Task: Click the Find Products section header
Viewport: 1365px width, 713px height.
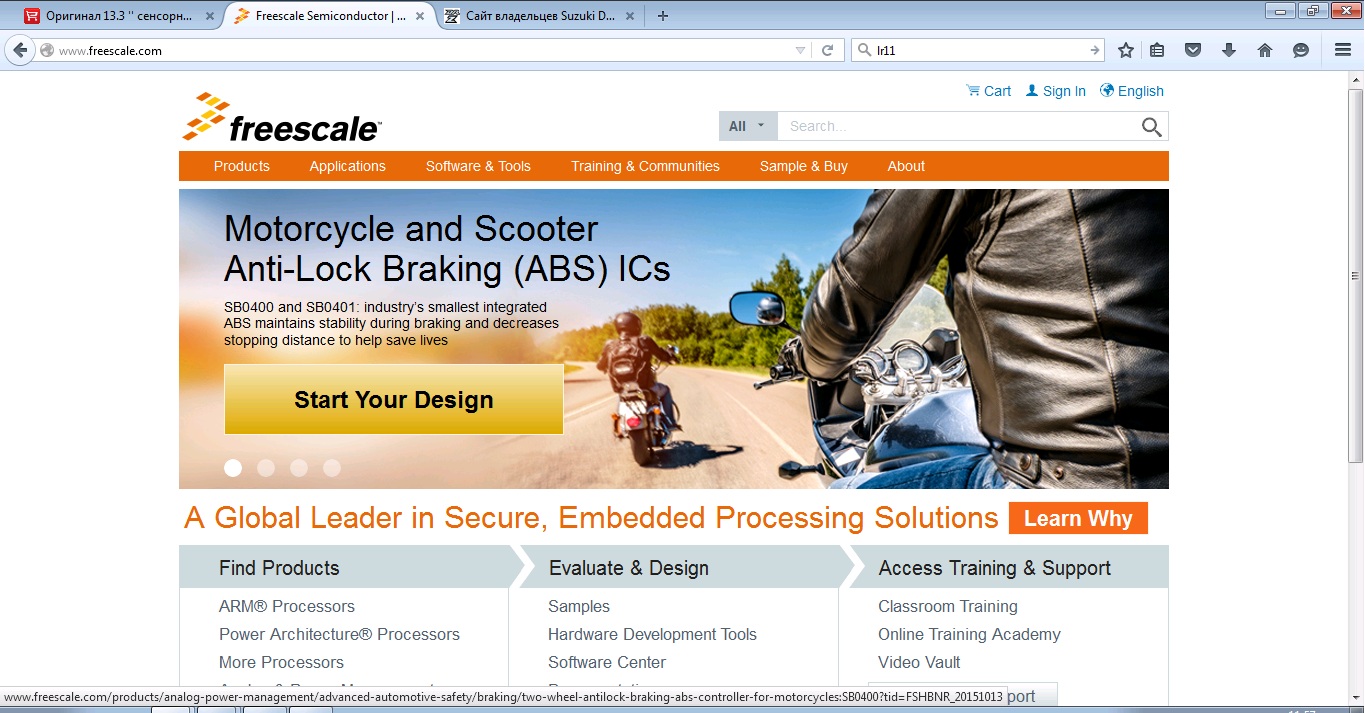Action: pyautogui.click(x=279, y=568)
